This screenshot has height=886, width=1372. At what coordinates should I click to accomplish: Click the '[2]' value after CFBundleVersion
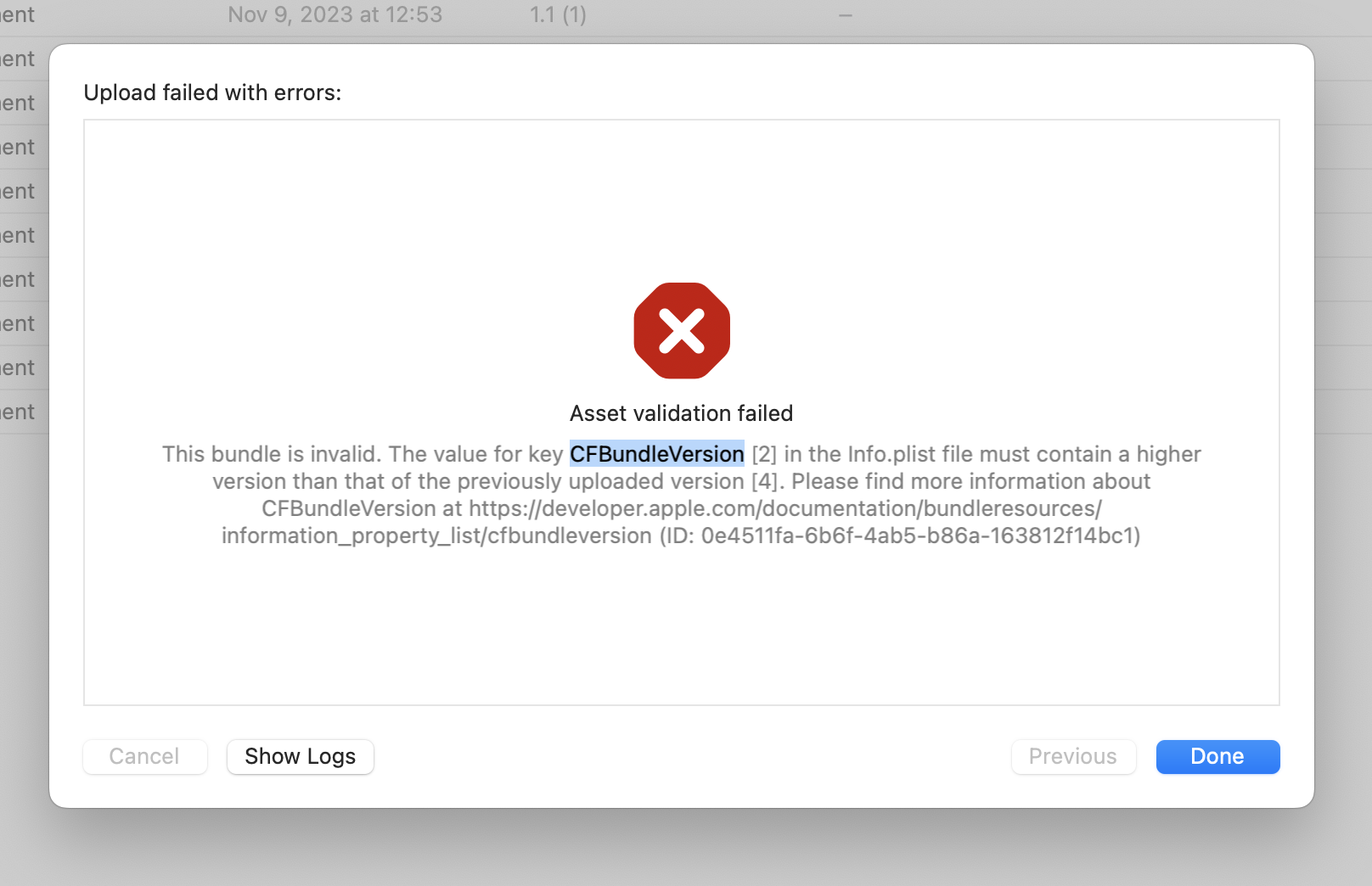point(764,454)
